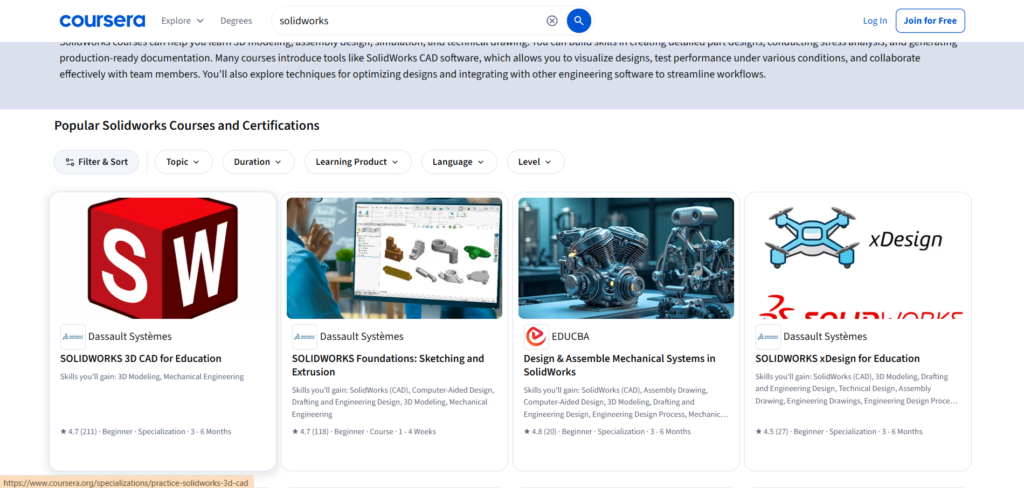The image size is (1024, 488).
Task: Click the Dassault Systèmes logo on xDesign card
Action: point(768,336)
